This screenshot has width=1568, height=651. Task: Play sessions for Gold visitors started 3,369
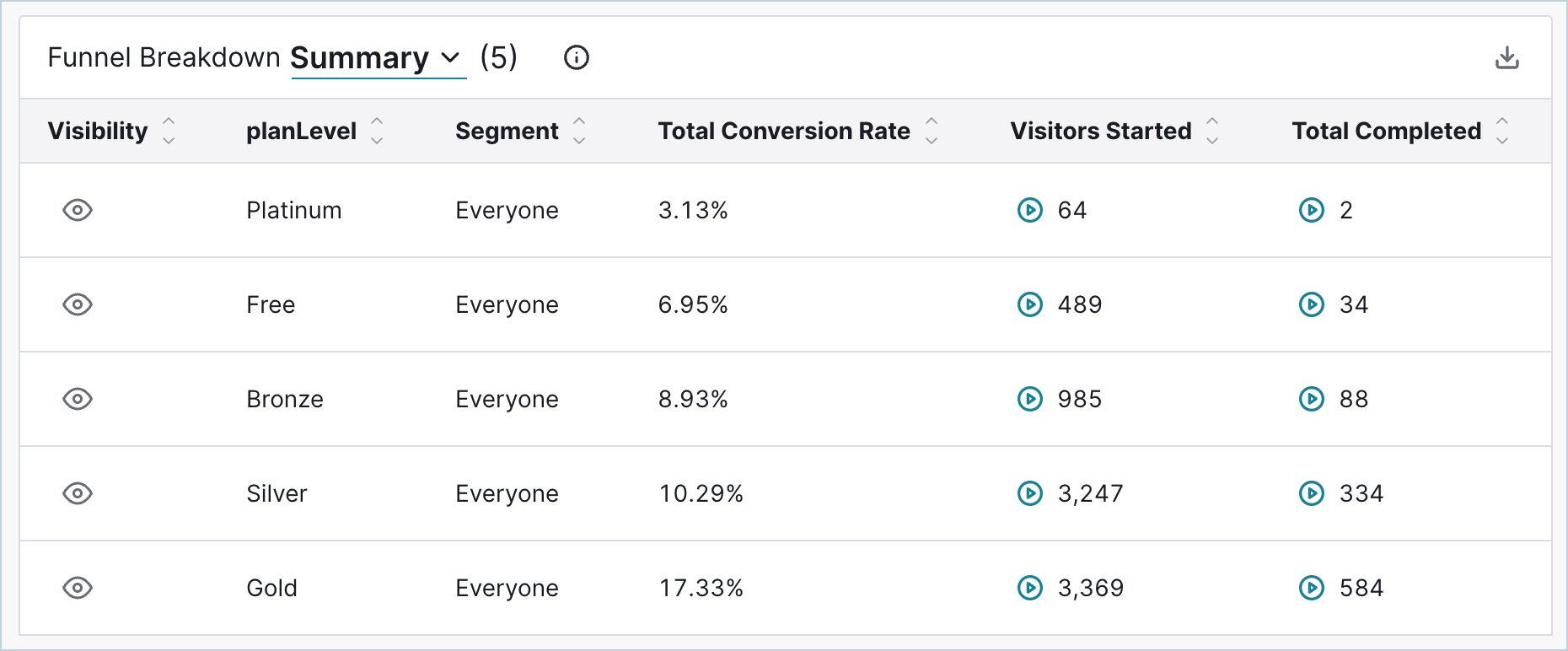1030,588
